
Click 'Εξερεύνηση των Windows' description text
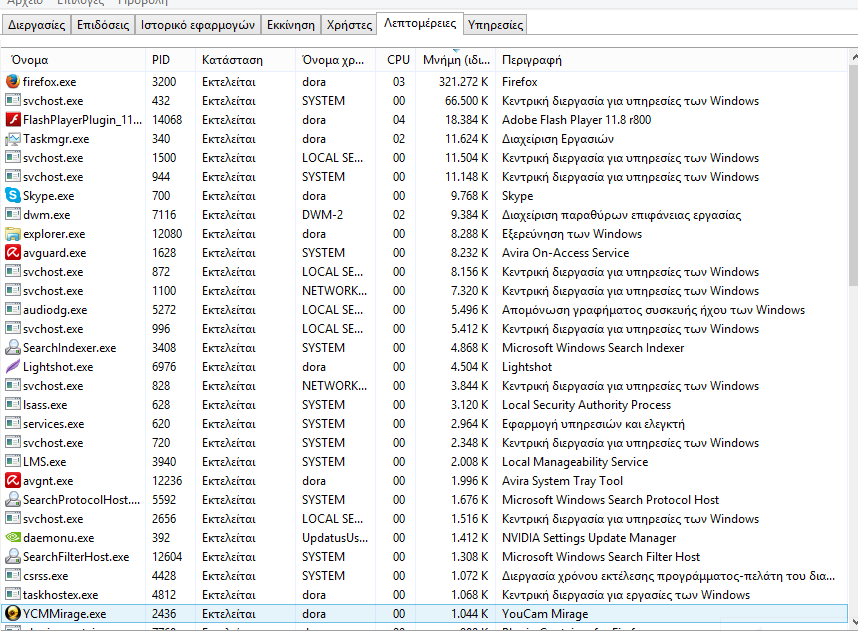572,234
